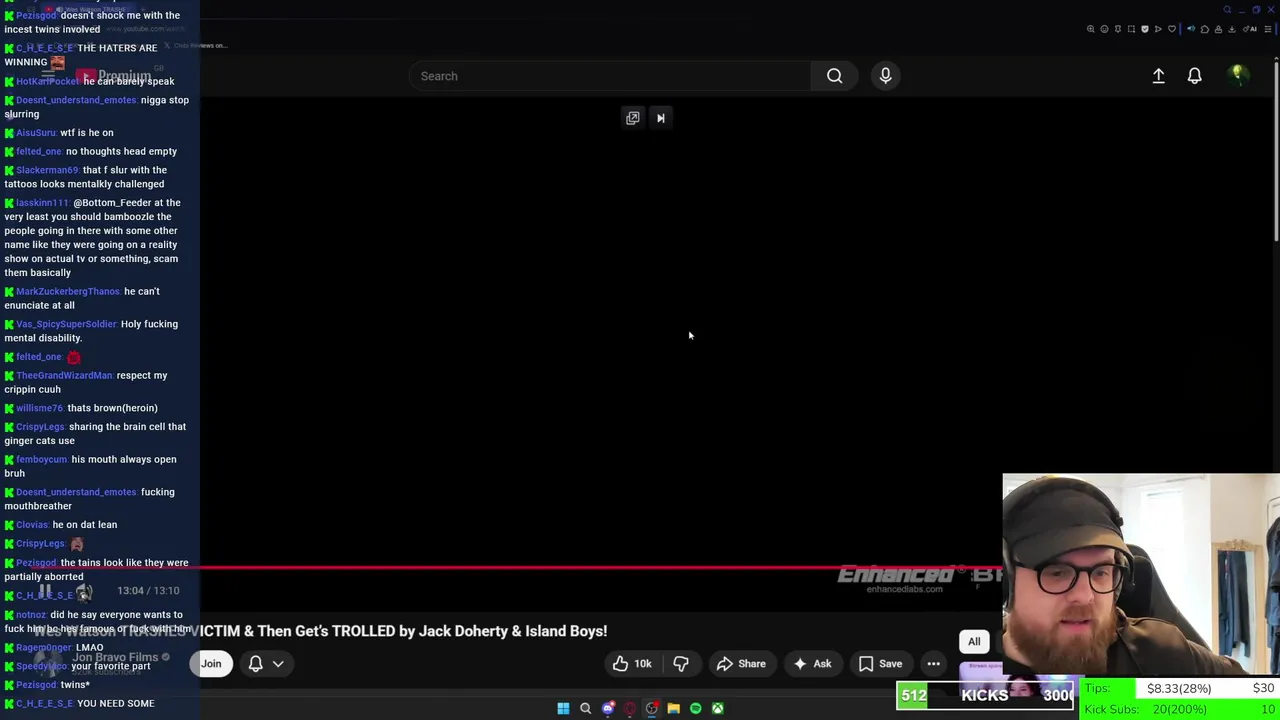Image resolution: width=1280 pixels, height=720 pixels.
Task: Click the browser pin toolbar icon
Action: tap(1118, 29)
